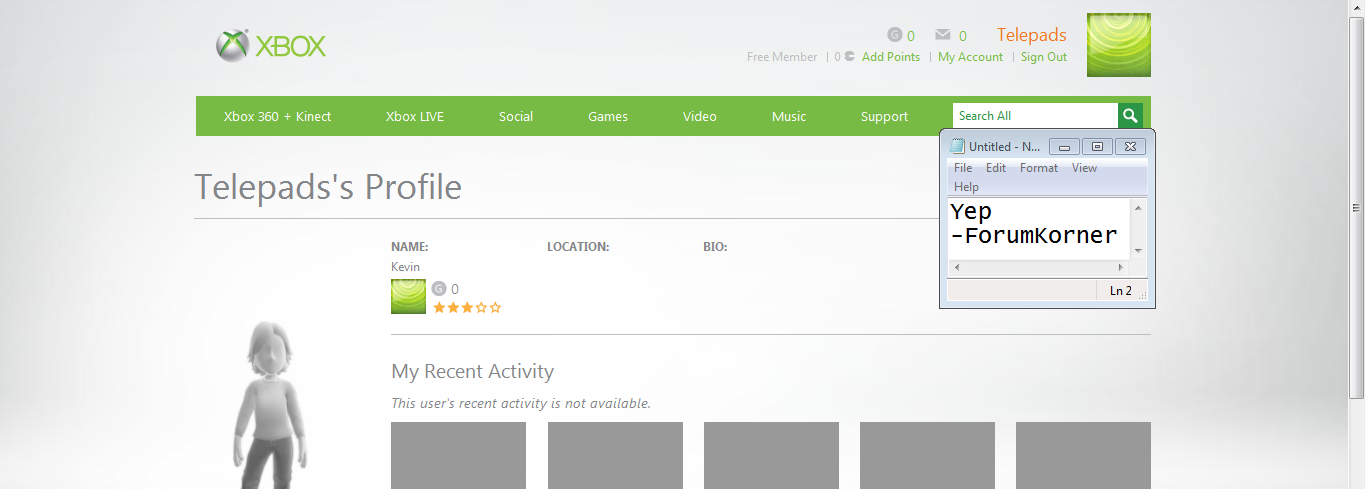This screenshot has height=489, width=1365.
Task: Click the BIO: label
Action: (x=715, y=246)
